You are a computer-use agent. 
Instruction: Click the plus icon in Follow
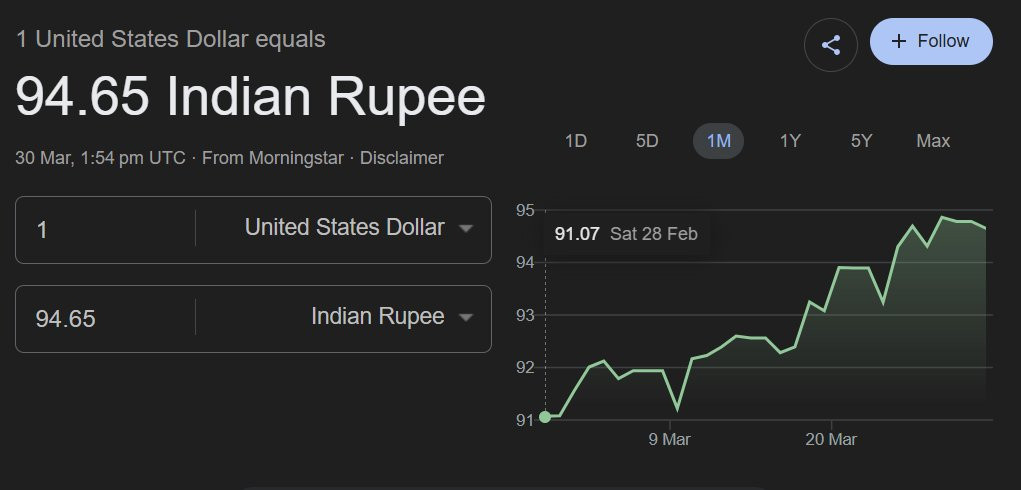click(x=898, y=41)
